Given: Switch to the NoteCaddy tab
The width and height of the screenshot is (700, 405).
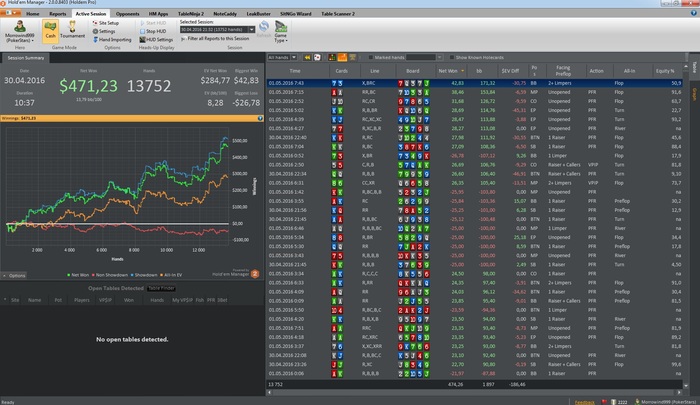Looking at the screenshot, I should (225, 14).
